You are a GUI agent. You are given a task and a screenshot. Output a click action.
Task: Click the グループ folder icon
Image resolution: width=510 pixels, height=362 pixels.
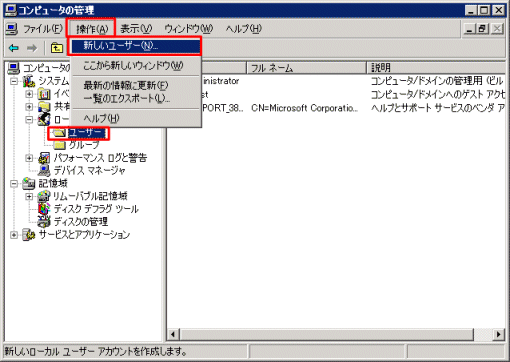click(x=59, y=145)
